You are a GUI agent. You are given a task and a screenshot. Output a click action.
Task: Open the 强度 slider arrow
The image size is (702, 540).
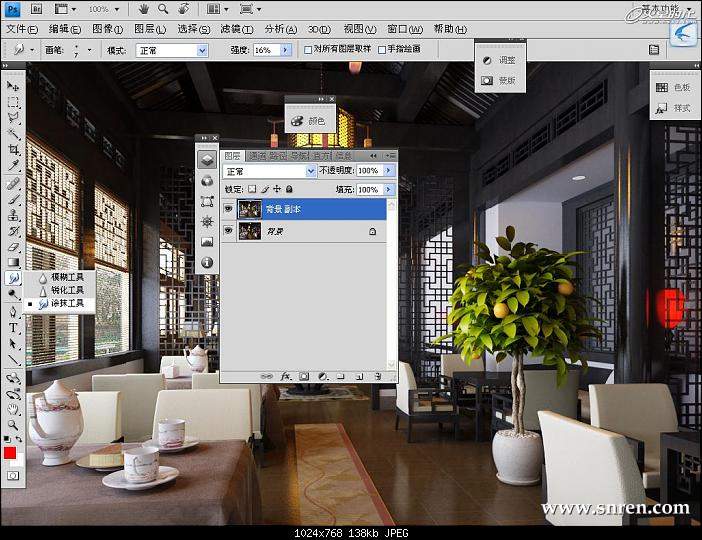[286, 50]
